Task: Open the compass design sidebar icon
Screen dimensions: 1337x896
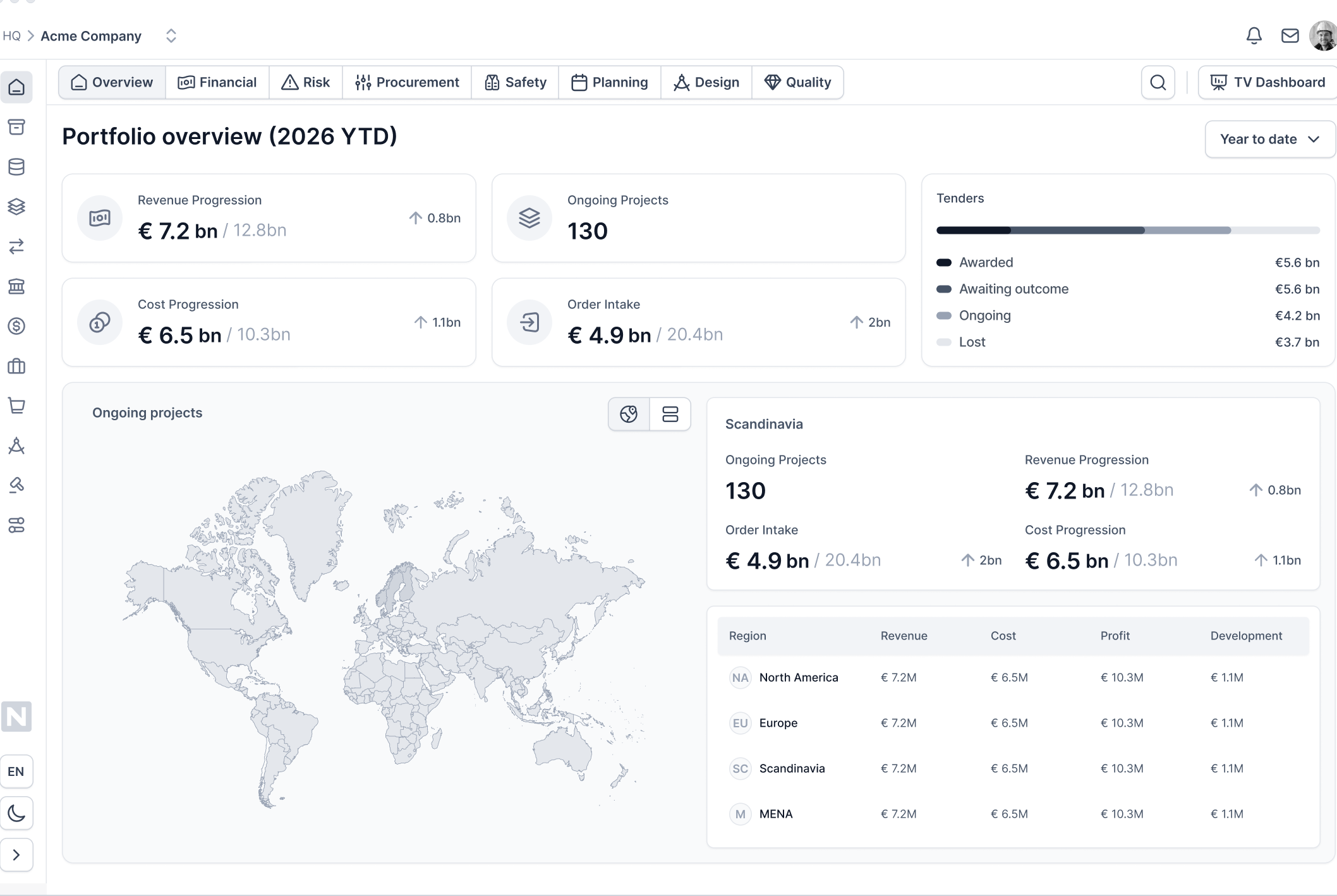Action: 16,445
